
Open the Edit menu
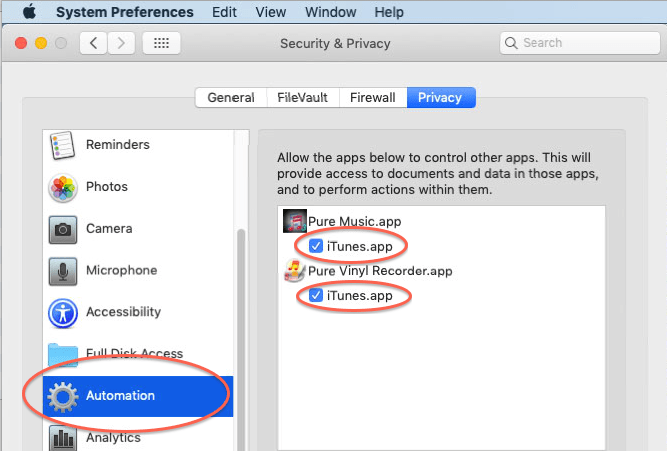[x=224, y=12]
